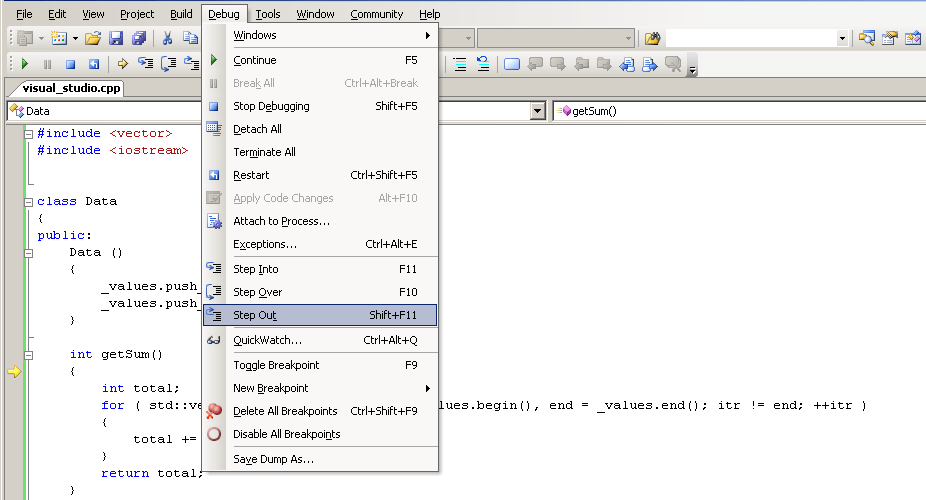The image size is (926, 500).
Task: Click the Save All toolbar icon
Action: point(139,38)
